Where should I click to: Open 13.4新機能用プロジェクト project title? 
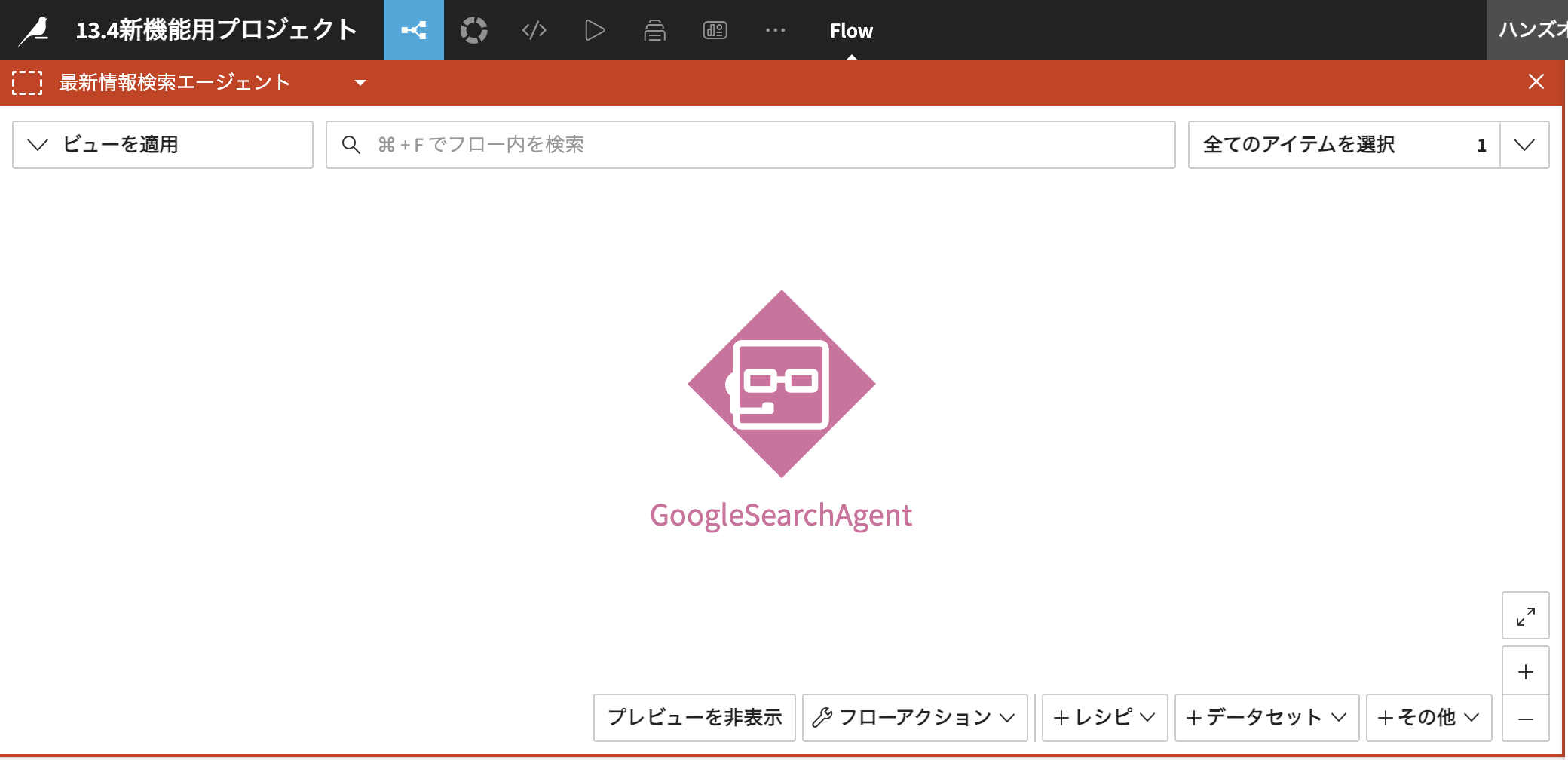[x=216, y=30]
